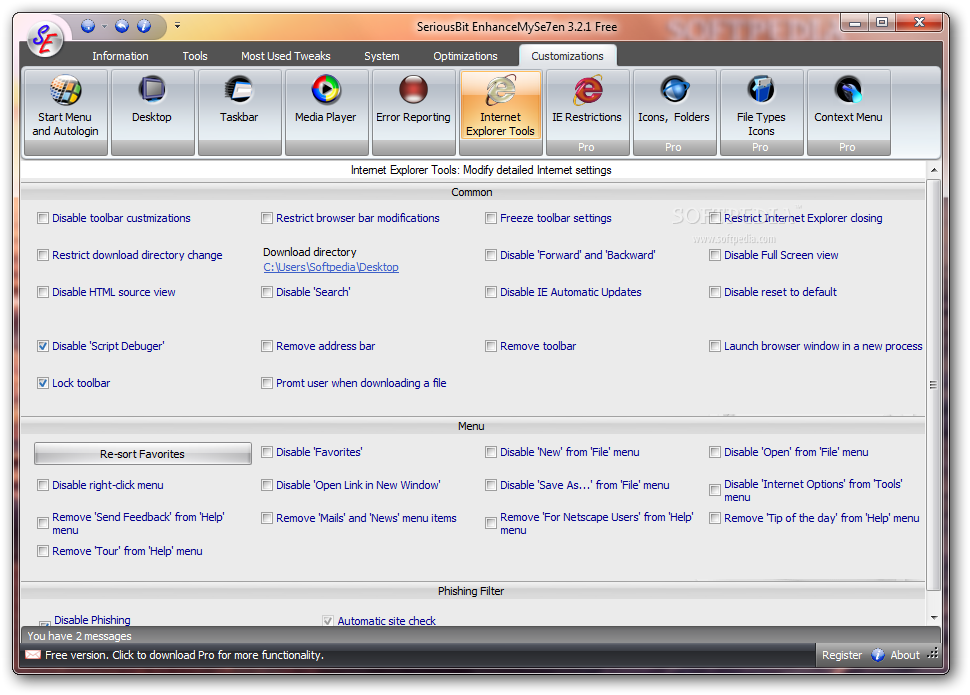
Task: Open the Media Player tweaks
Action: 326,112
